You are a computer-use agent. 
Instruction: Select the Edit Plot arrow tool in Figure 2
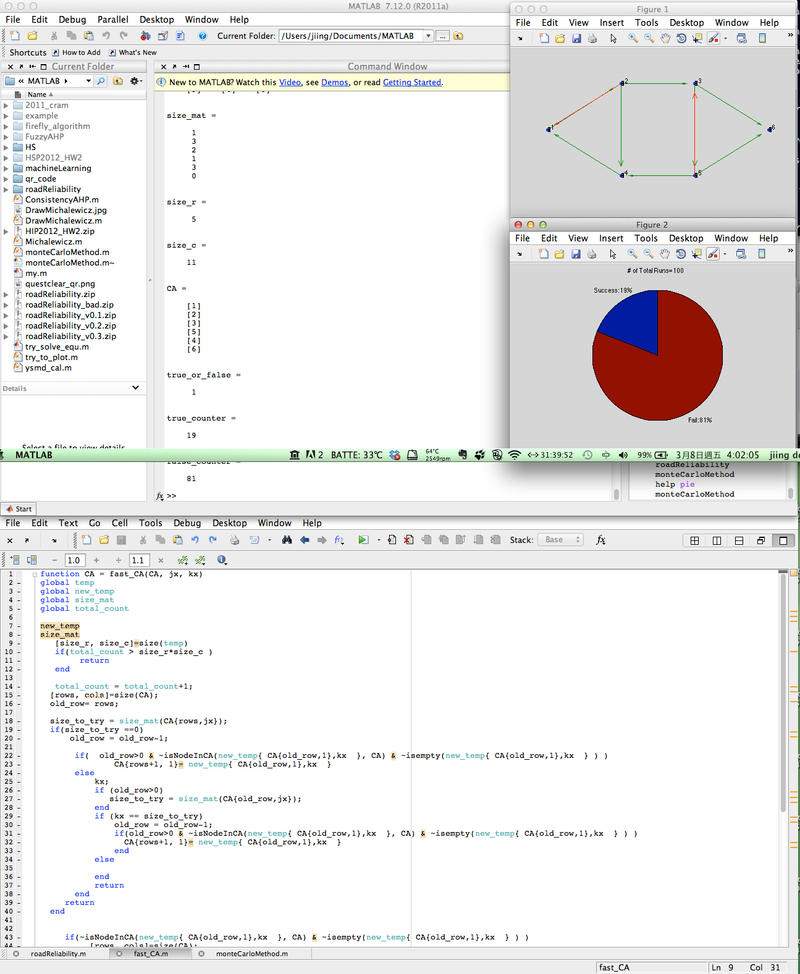coord(612,254)
